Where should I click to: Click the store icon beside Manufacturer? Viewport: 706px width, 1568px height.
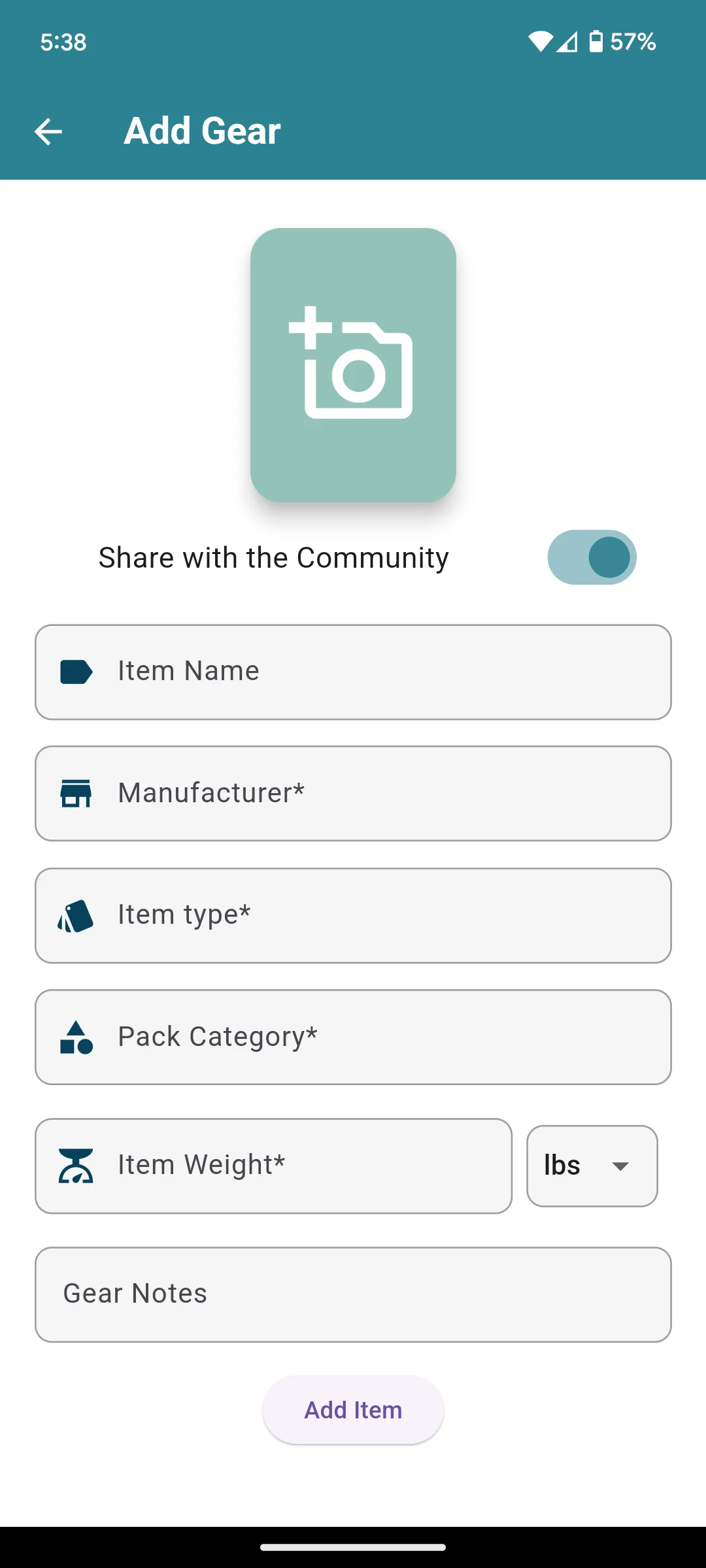coord(76,793)
